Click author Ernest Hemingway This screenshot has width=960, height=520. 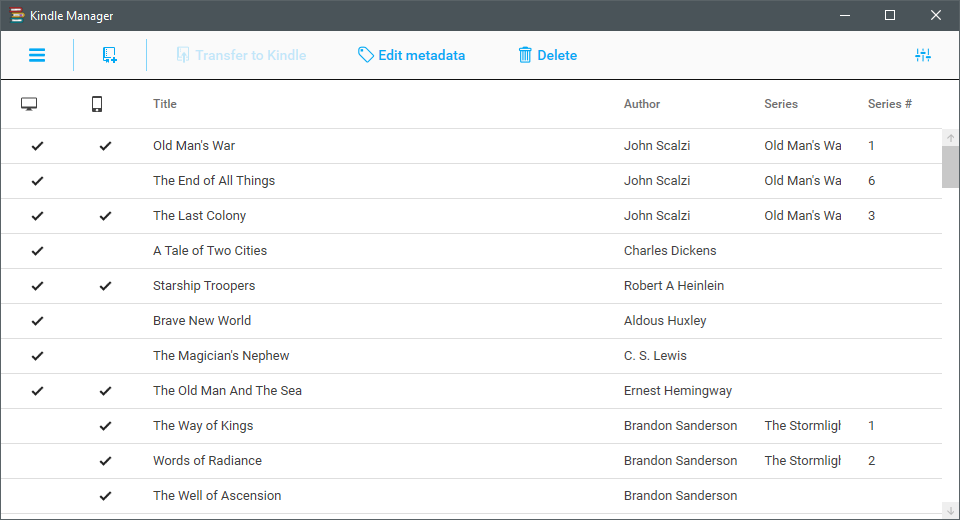click(x=678, y=391)
